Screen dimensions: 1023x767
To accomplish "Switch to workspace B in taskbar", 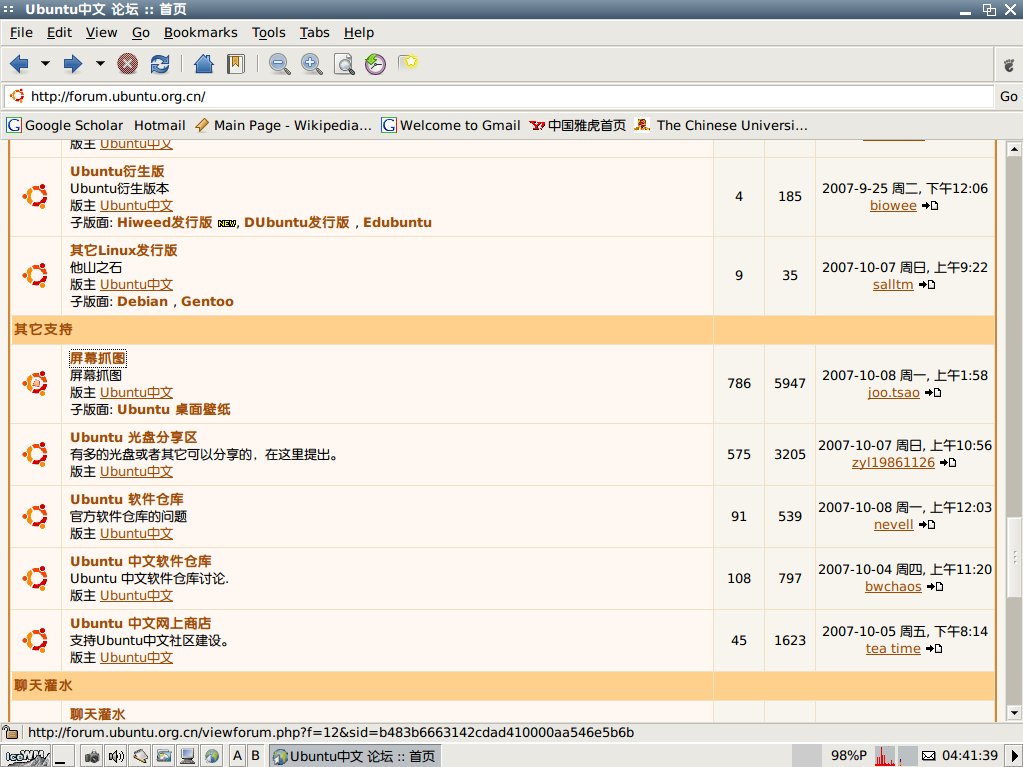I will (x=256, y=757).
